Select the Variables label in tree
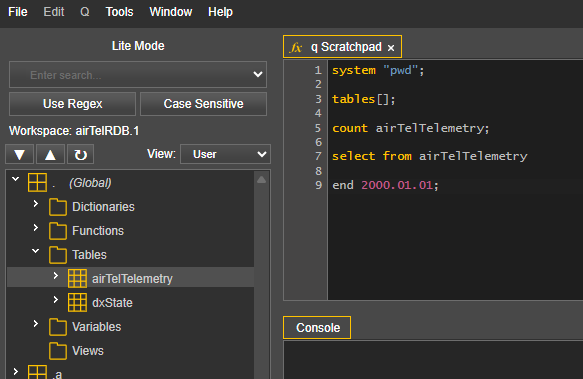 (97, 327)
